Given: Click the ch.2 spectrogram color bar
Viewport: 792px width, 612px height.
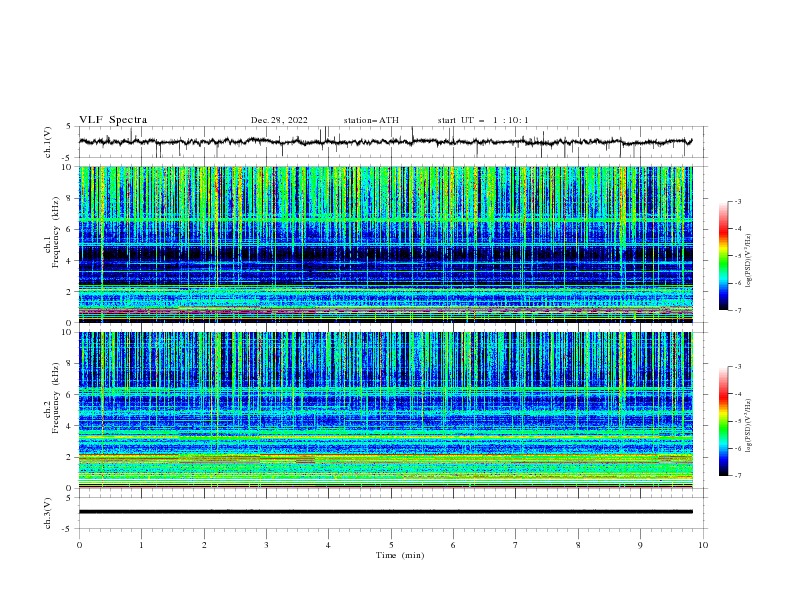Looking at the screenshot, I should coord(724,421).
